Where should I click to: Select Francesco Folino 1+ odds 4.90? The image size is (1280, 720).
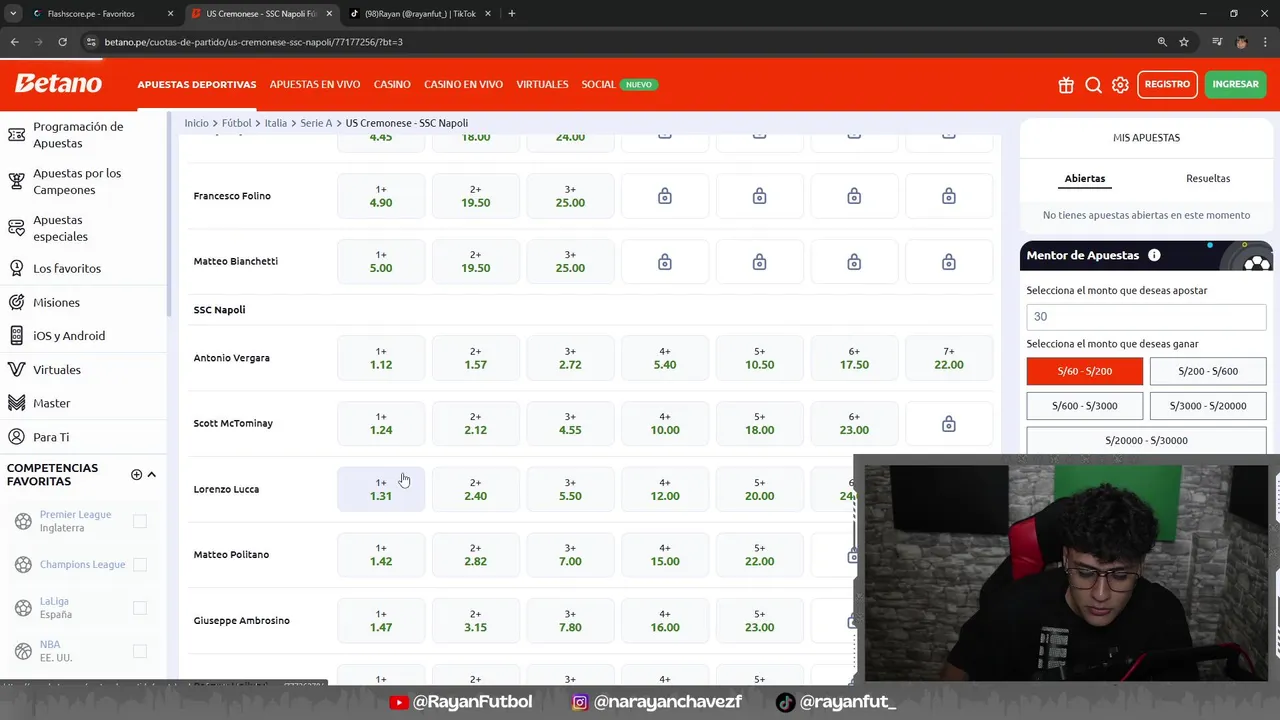(x=381, y=196)
